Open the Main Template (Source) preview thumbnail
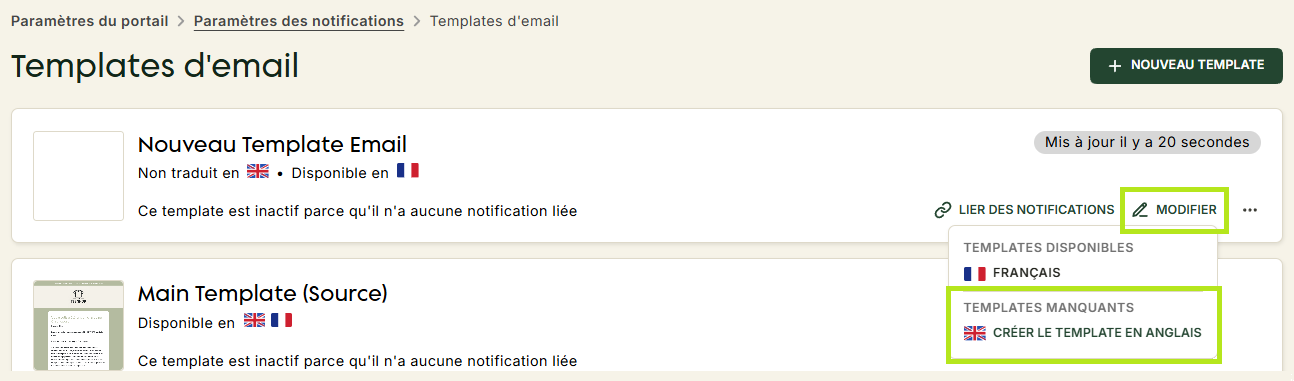Screen dimensions: 1294x381 (x=78, y=325)
